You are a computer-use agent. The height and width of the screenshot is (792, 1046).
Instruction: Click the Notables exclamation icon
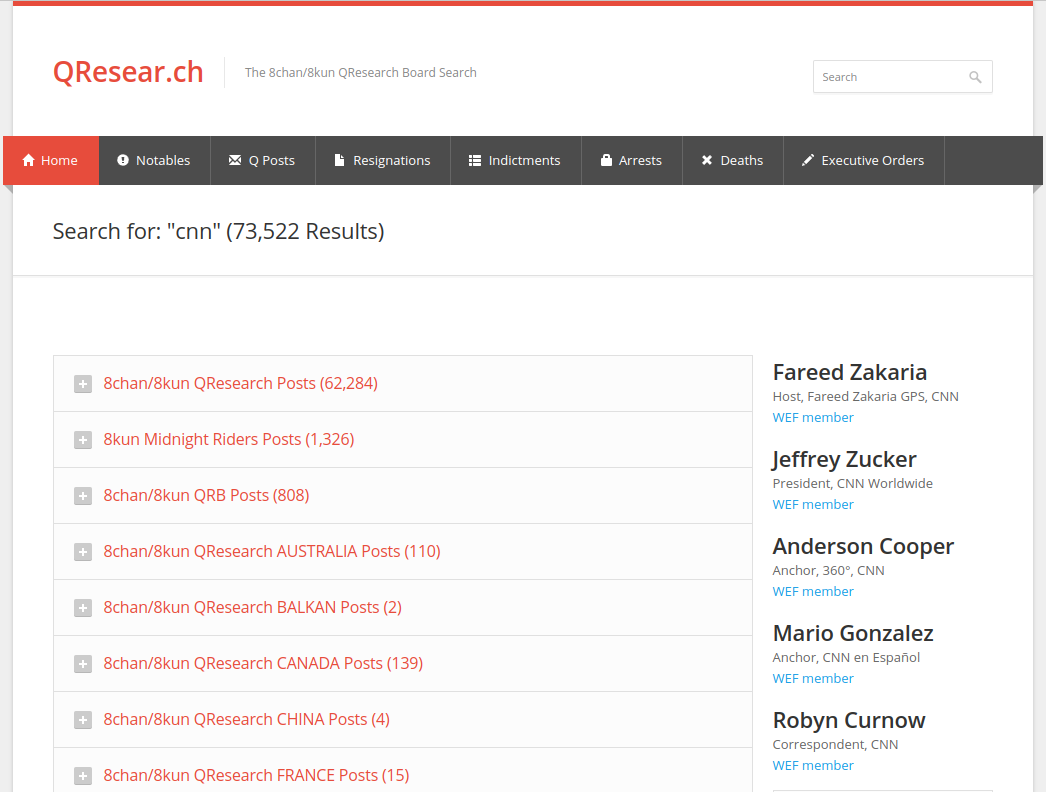tap(123, 160)
